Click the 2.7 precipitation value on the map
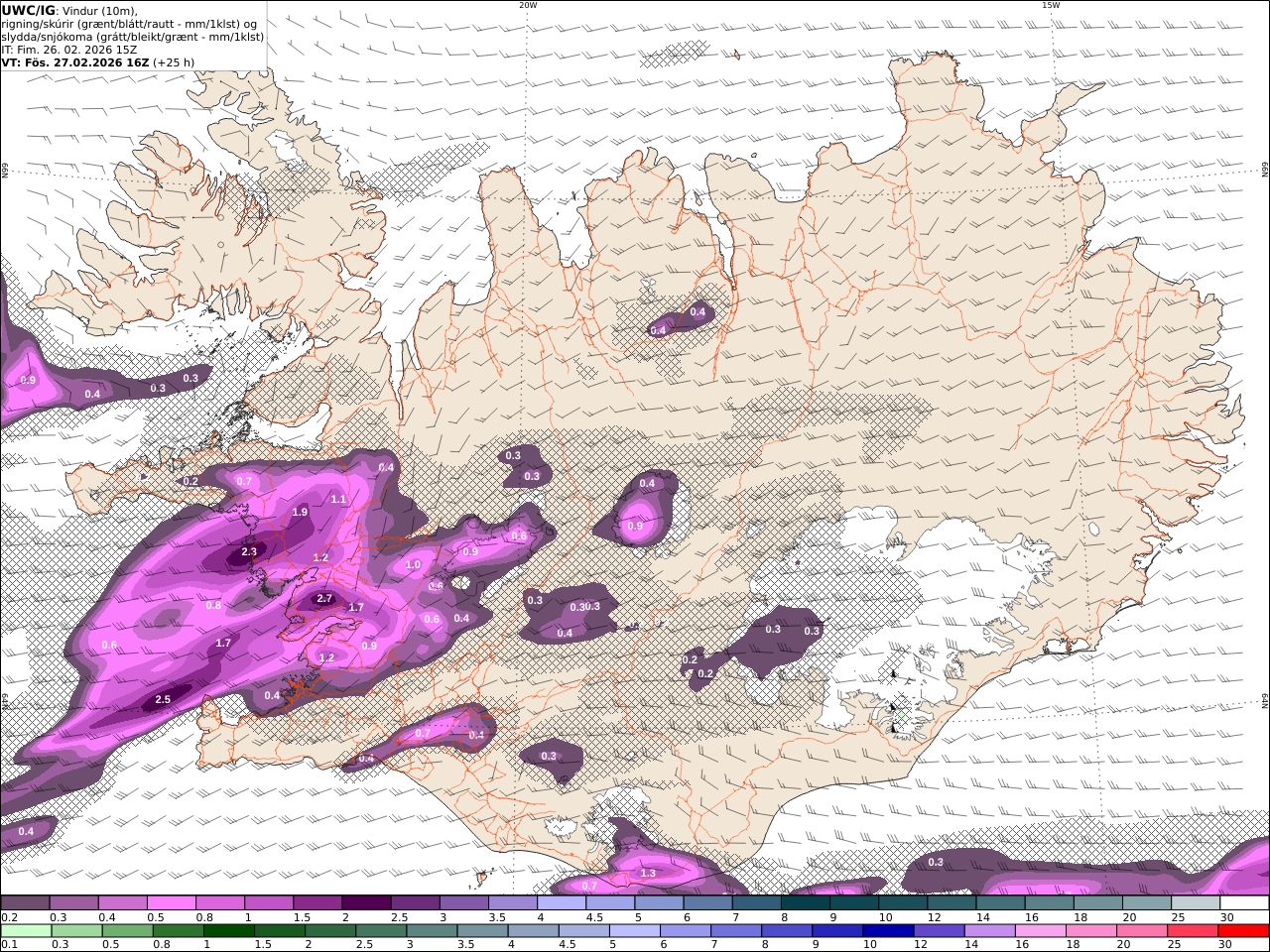The width and height of the screenshot is (1270, 952). (324, 599)
